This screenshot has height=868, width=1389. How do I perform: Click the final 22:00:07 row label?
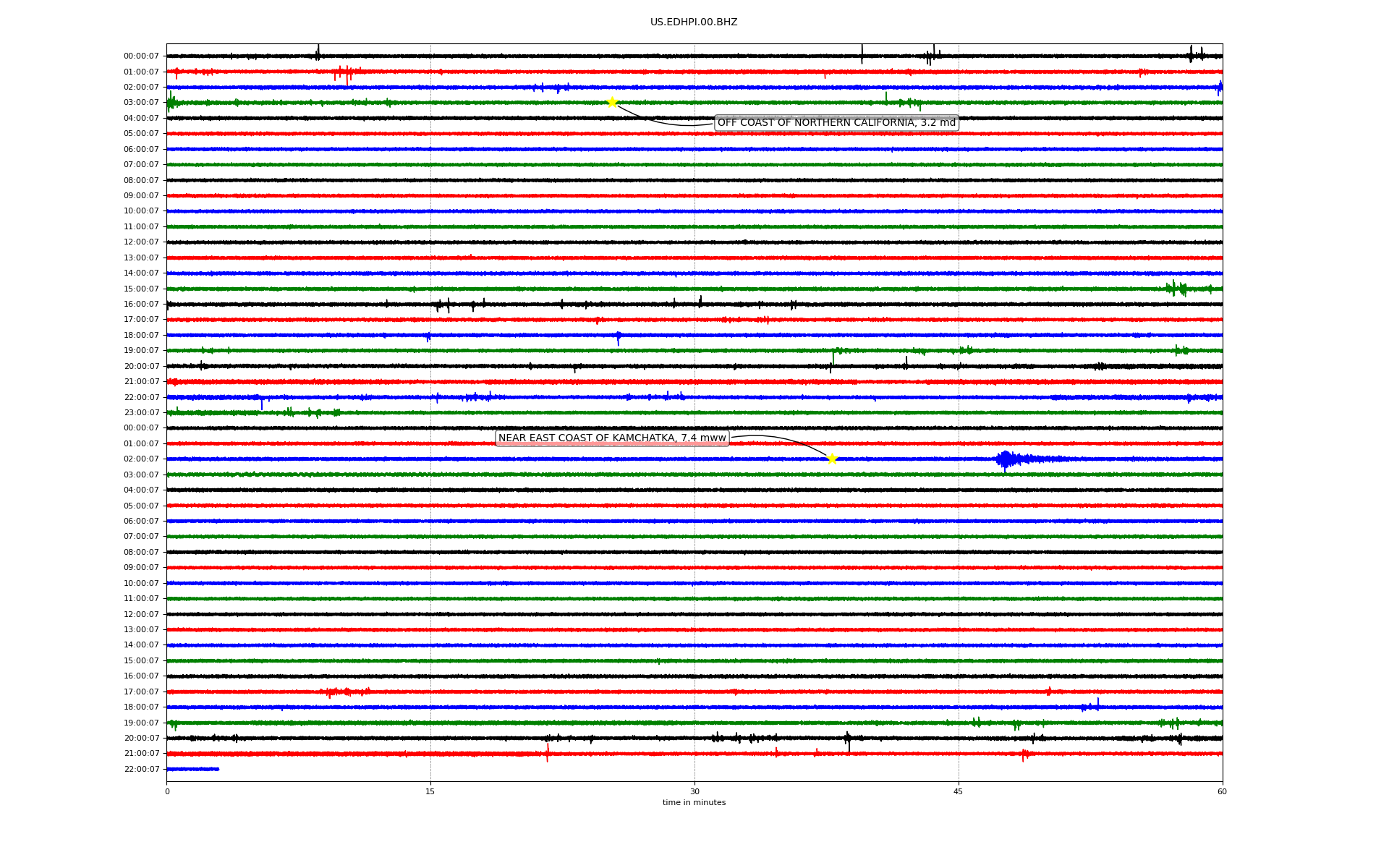(141, 770)
